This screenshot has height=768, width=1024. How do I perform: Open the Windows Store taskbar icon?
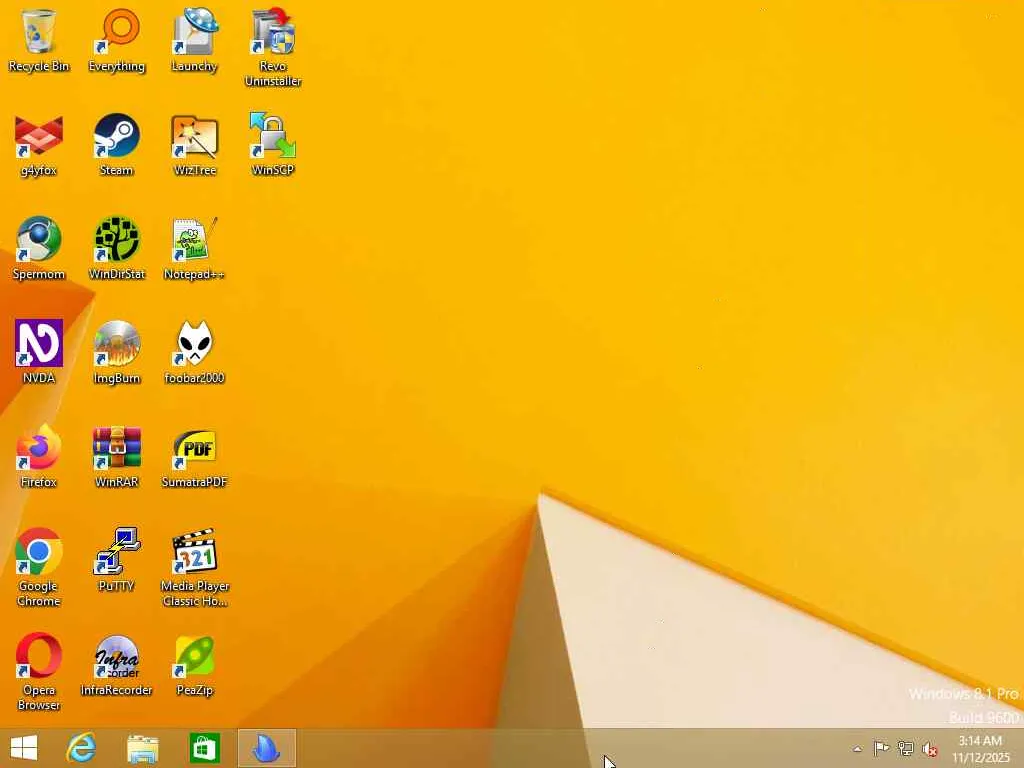coord(204,748)
